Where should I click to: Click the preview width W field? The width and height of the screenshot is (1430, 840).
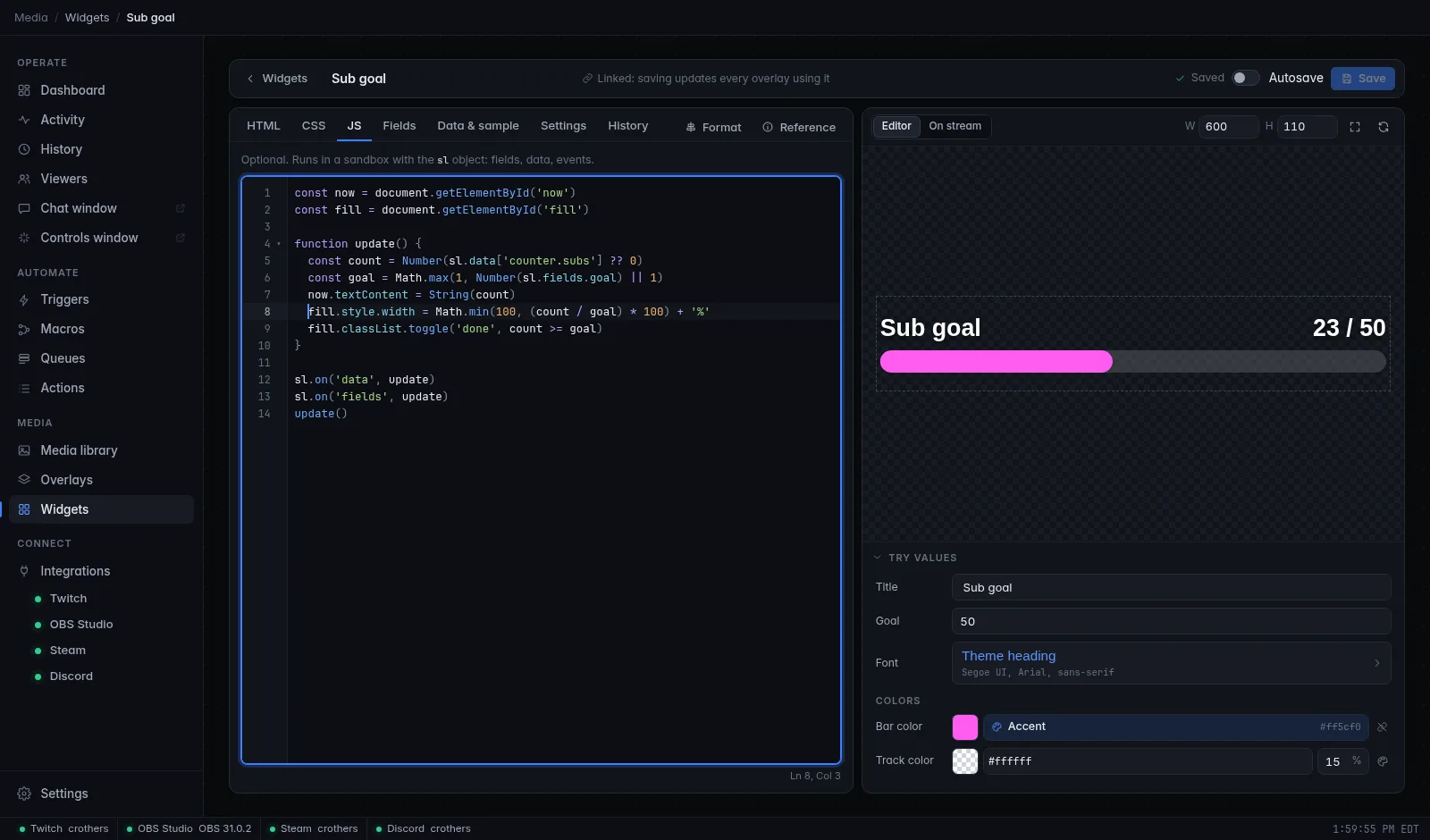[x=1228, y=127]
